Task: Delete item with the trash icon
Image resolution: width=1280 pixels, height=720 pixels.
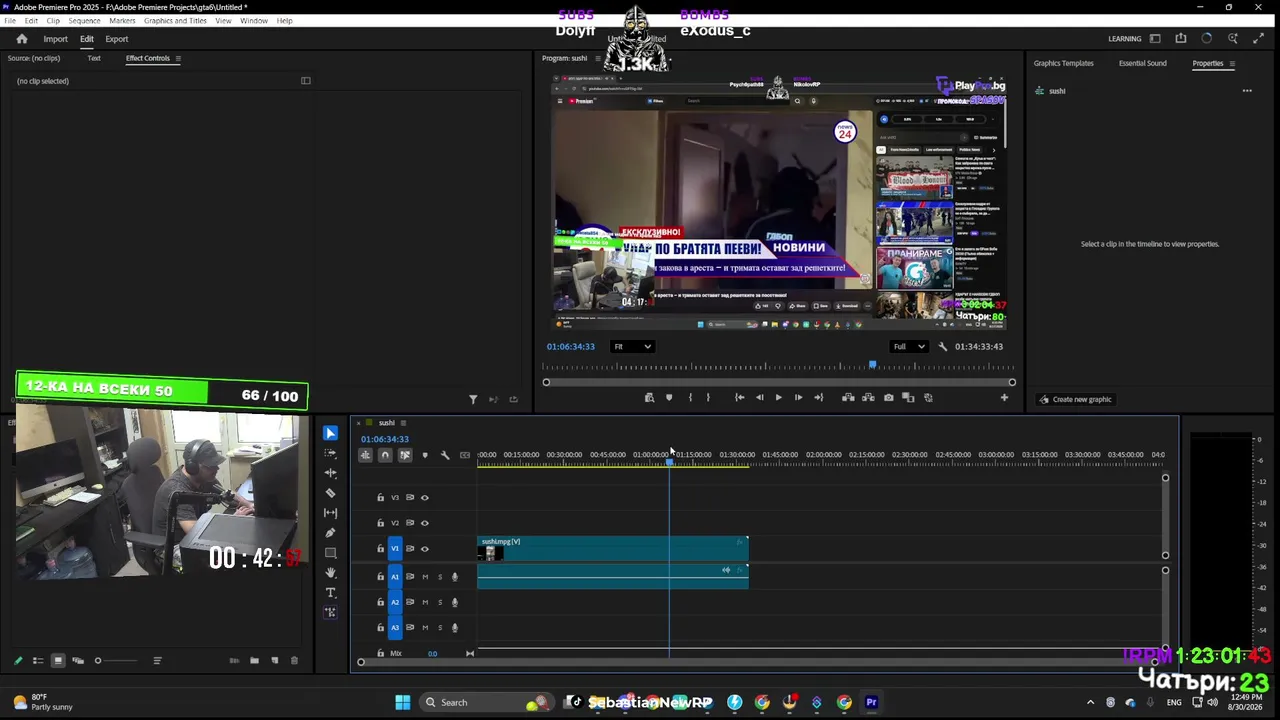Action: pos(294,661)
